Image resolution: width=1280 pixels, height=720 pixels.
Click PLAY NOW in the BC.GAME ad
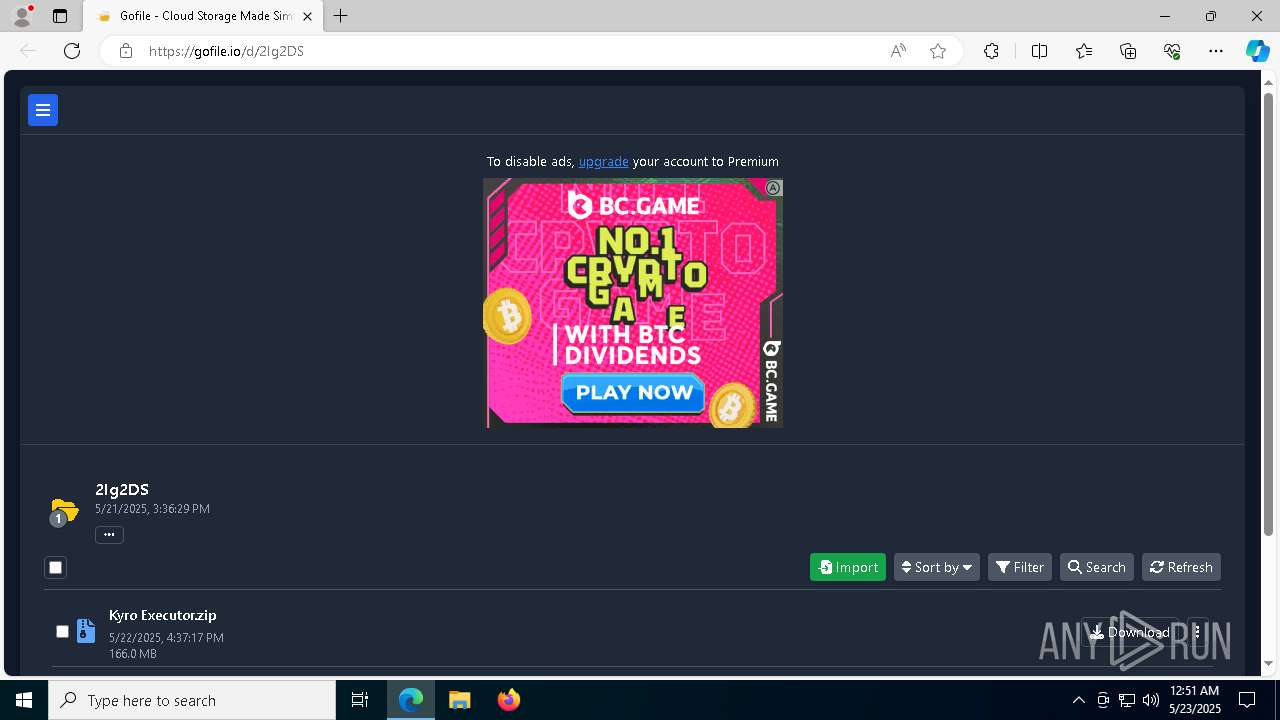633,393
